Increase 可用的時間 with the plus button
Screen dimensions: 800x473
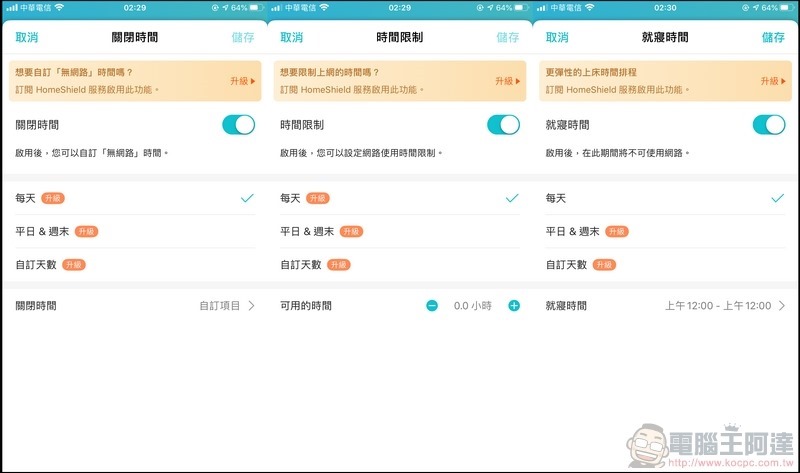514,306
